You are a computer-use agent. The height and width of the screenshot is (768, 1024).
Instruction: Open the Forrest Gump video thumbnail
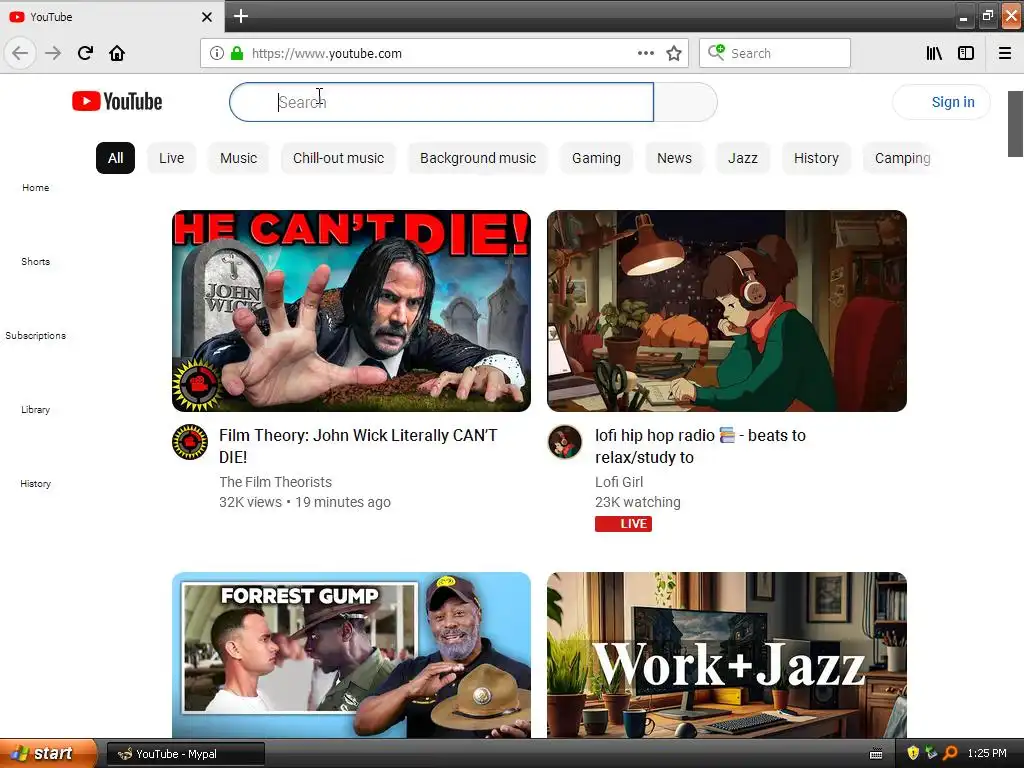[351, 655]
